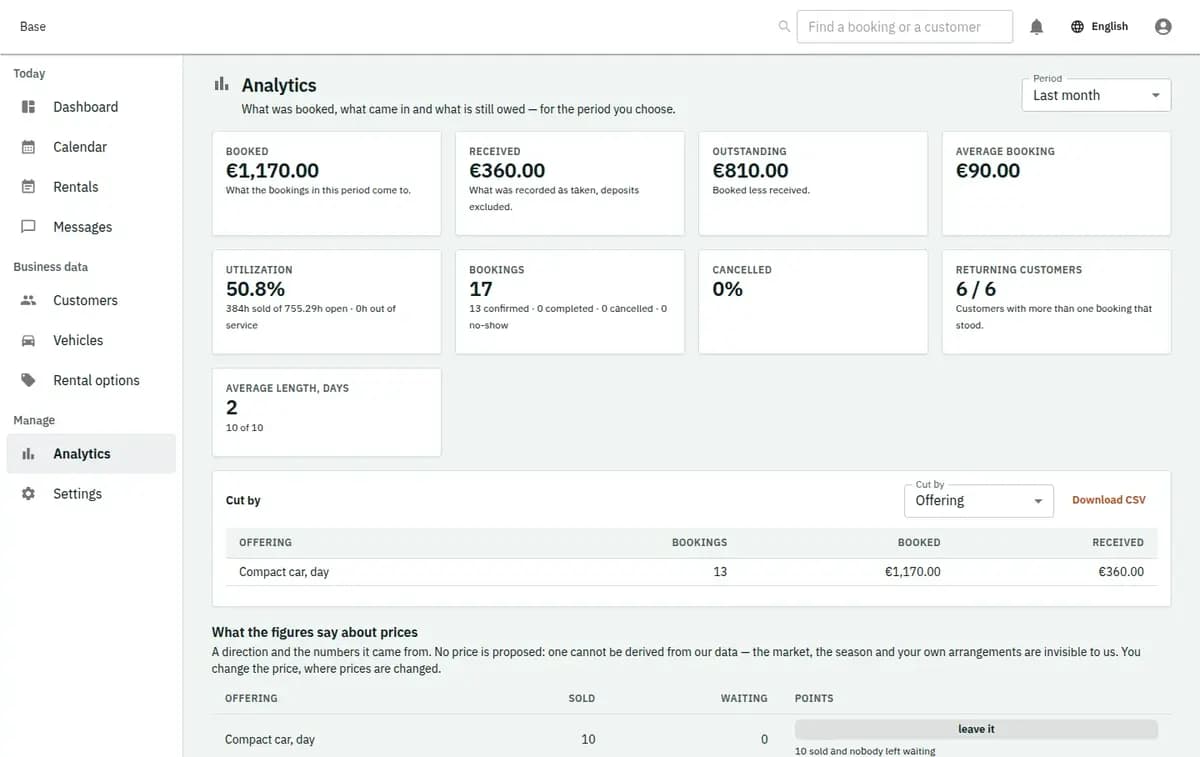The width and height of the screenshot is (1200, 757).
Task: Open the user account avatar menu
Action: (1163, 27)
